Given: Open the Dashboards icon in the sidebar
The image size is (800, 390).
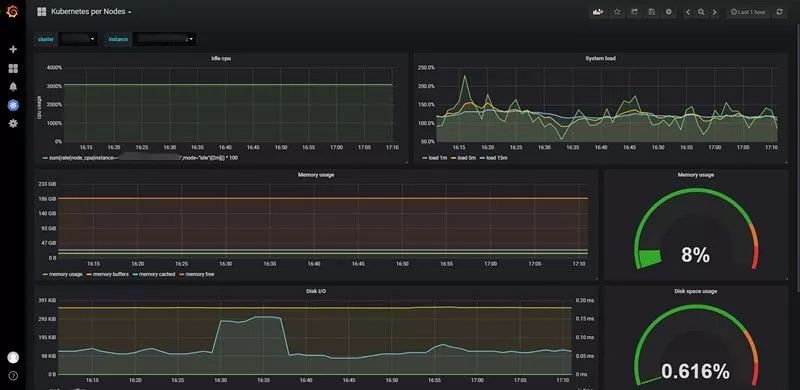Looking at the screenshot, I should click(x=13, y=68).
